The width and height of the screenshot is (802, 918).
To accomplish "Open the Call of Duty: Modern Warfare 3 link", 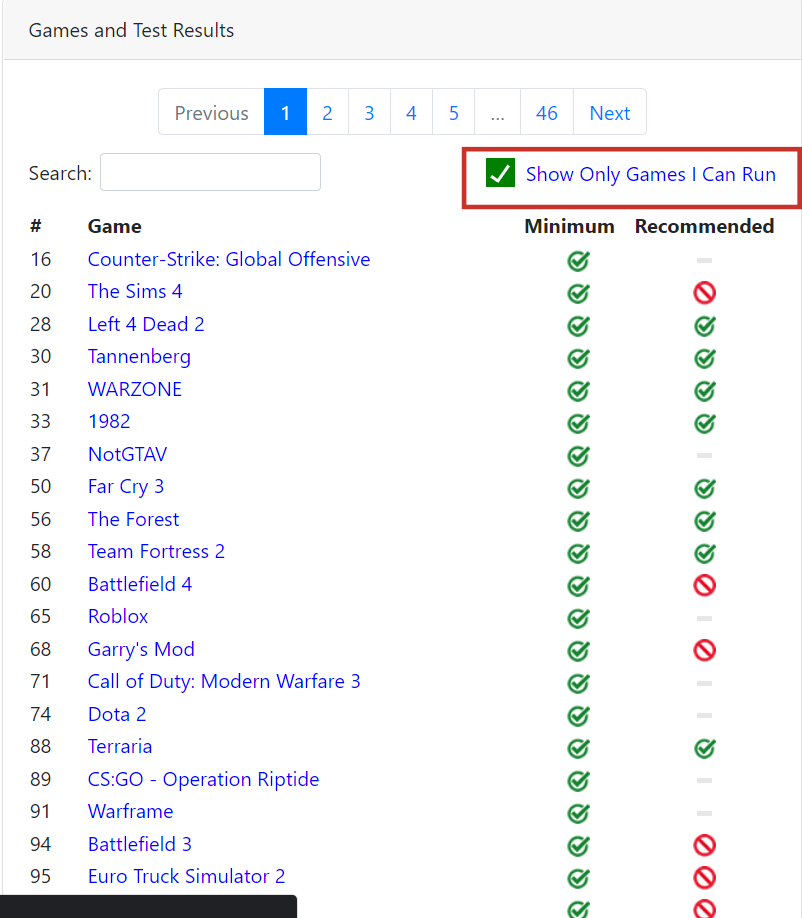I will tap(224, 681).
